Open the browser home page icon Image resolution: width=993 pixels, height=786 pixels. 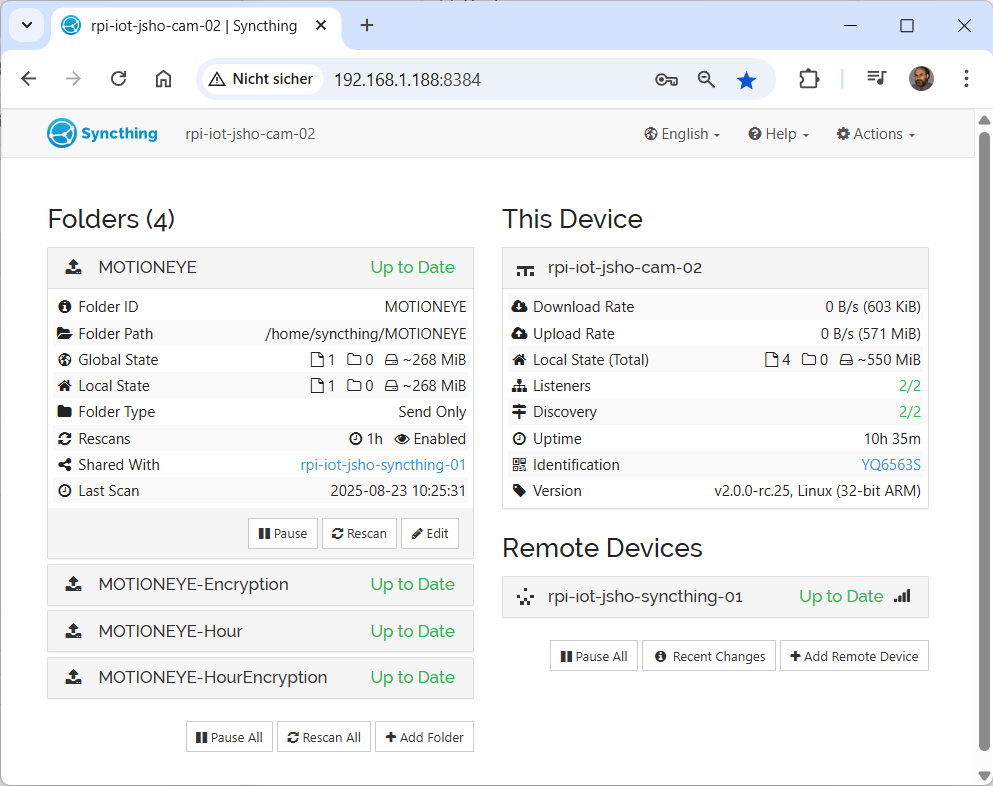(x=164, y=79)
